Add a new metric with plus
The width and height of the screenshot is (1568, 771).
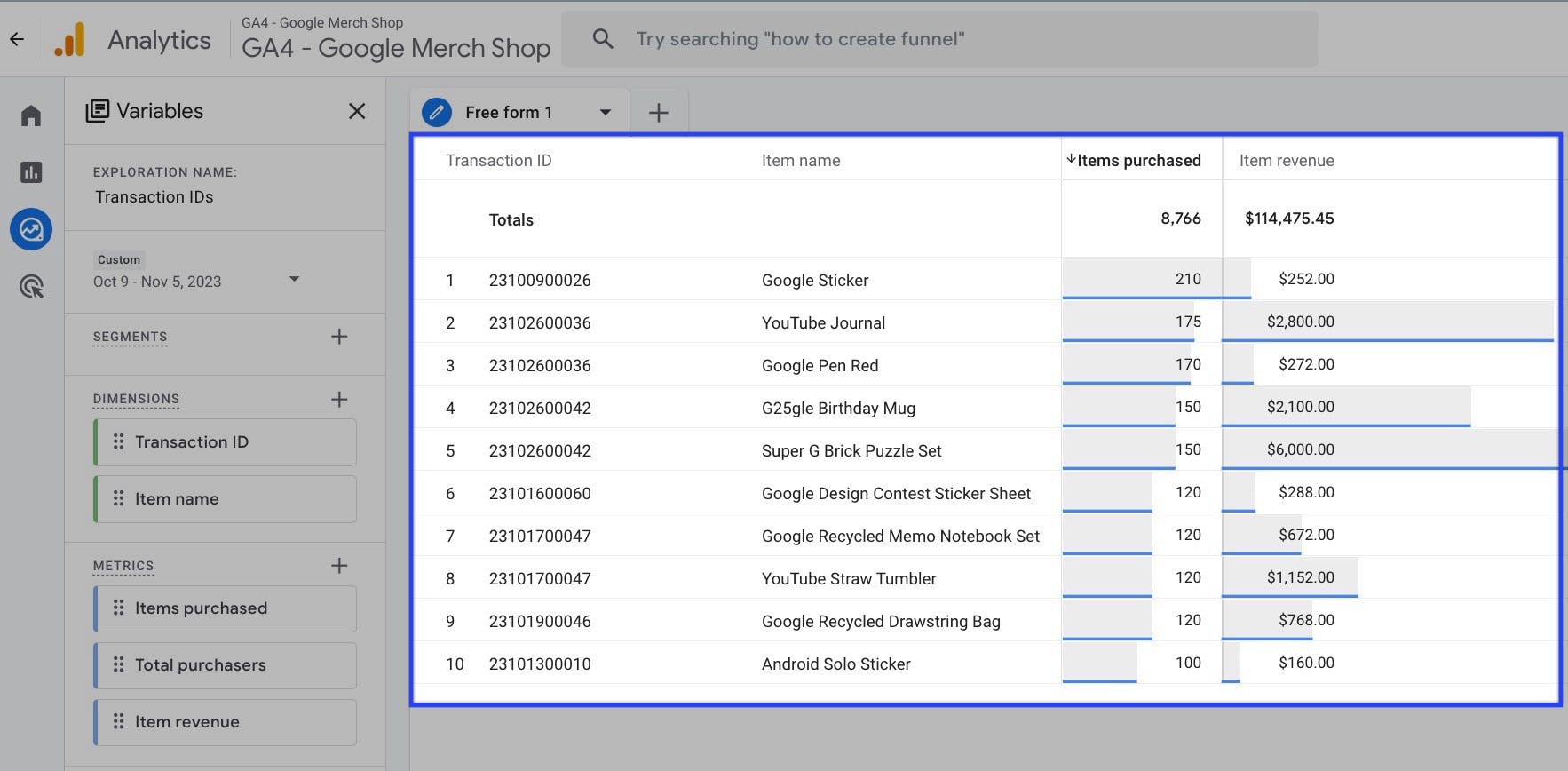pos(339,566)
